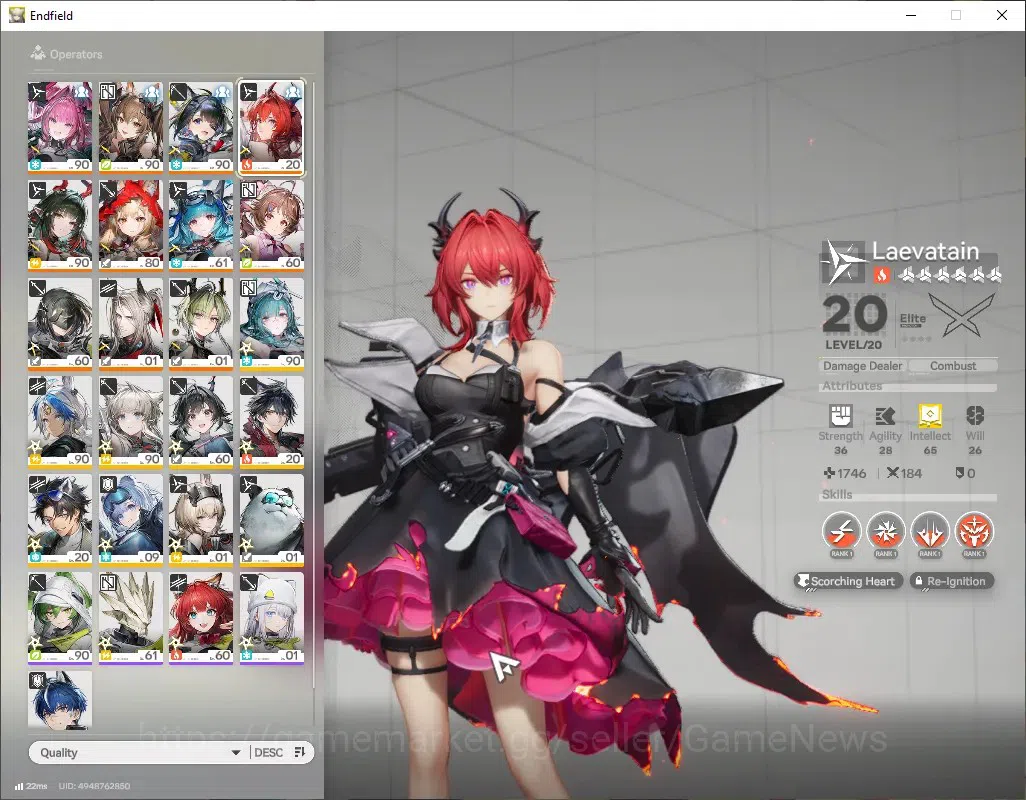Select the black-haired level 60 operator in fourth row
1026x800 pixels.
201,421
